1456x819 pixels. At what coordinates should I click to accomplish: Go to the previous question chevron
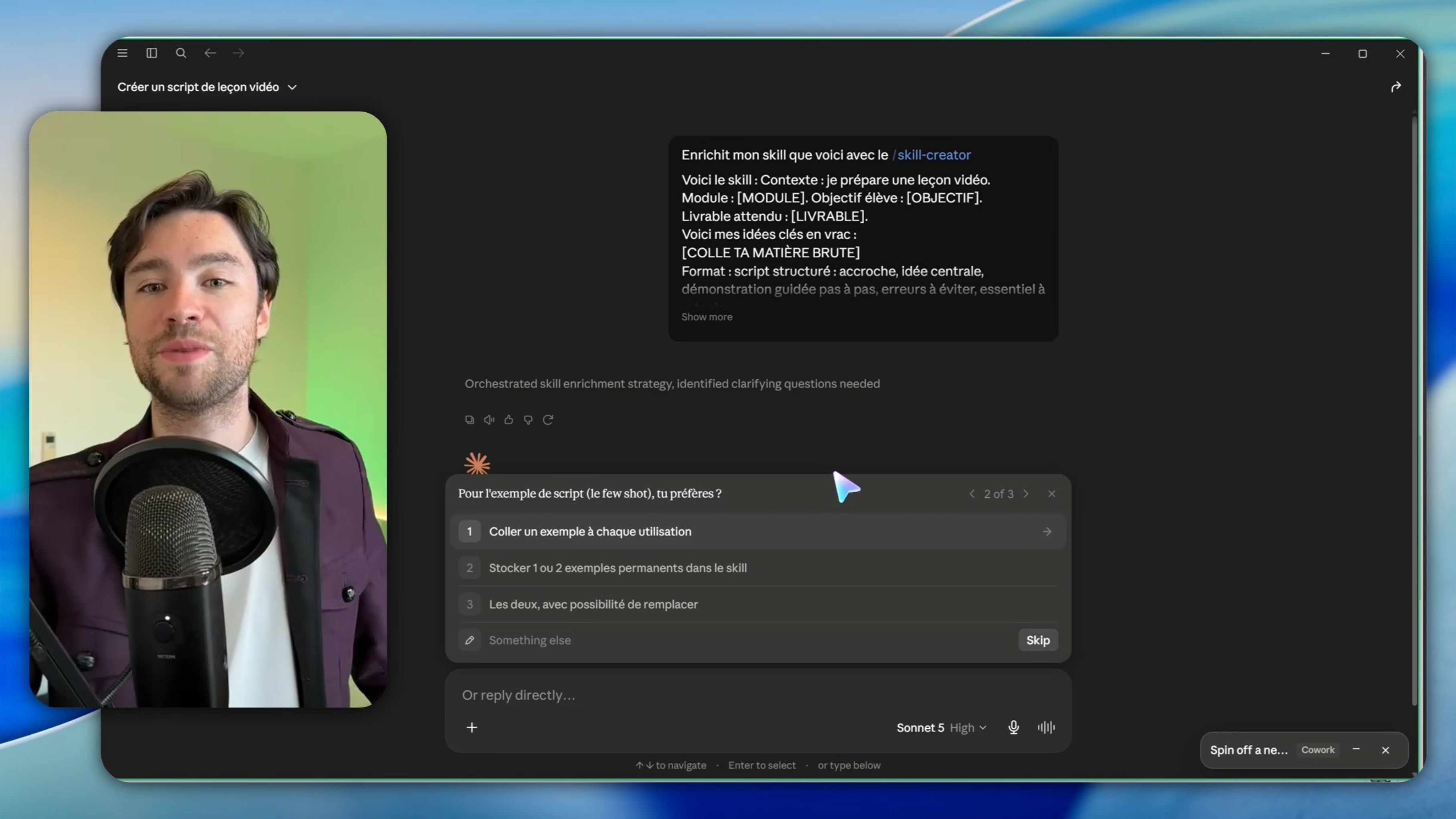point(972,494)
